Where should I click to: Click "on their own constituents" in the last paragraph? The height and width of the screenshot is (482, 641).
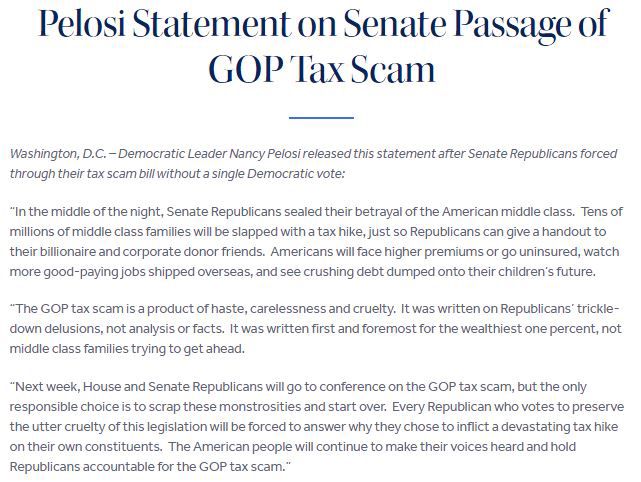tap(85, 446)
